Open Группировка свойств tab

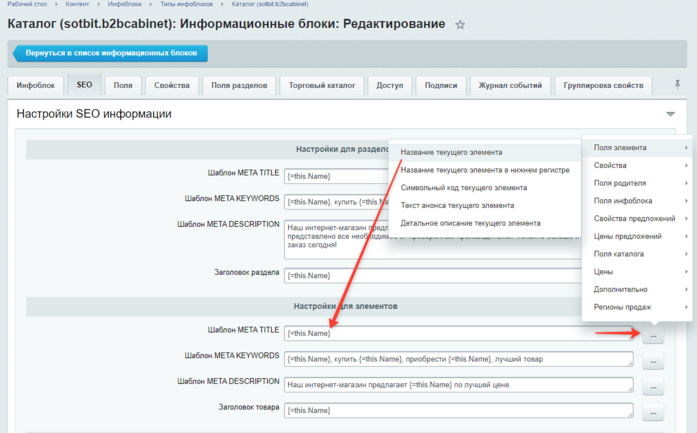click(x=603, y=85)
